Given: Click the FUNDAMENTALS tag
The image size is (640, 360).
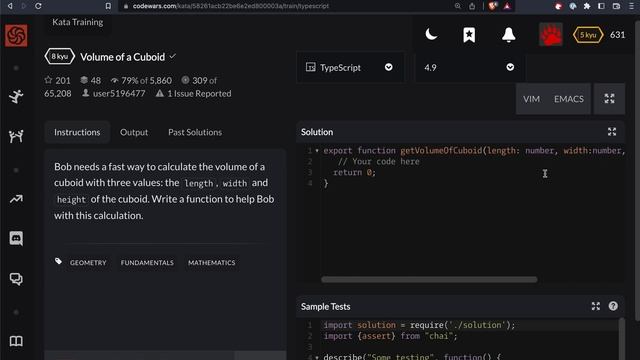Looking at the screenshot, I should coord(147,263).
